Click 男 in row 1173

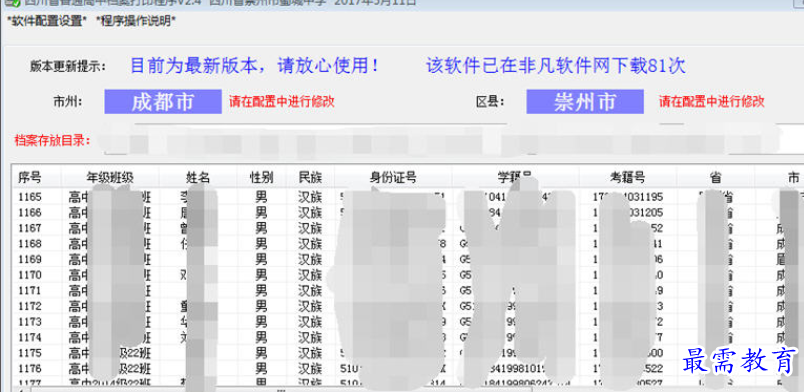point(262,322)
